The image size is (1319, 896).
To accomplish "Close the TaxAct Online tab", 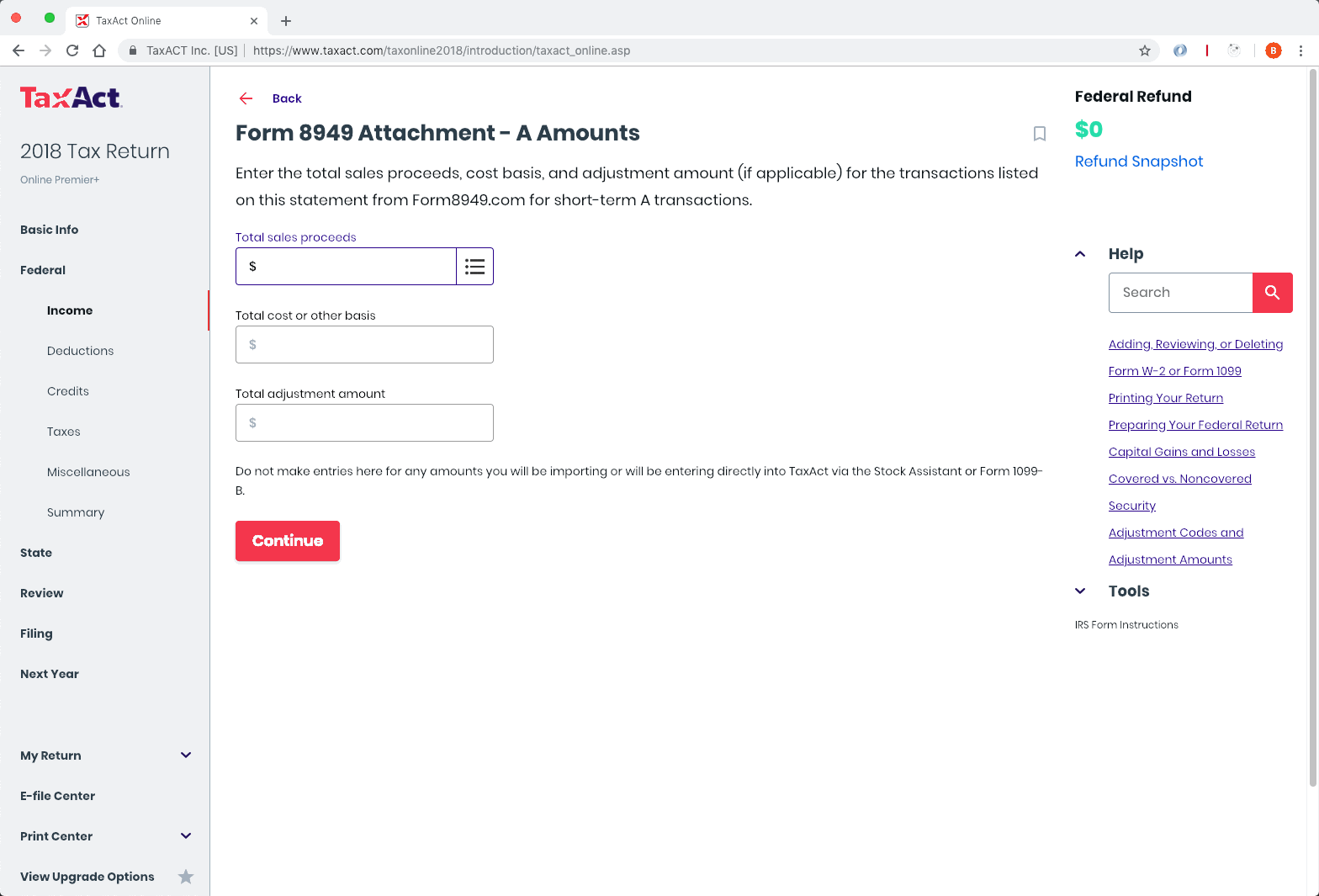I will pyautogui.click(x=254, y=21).
